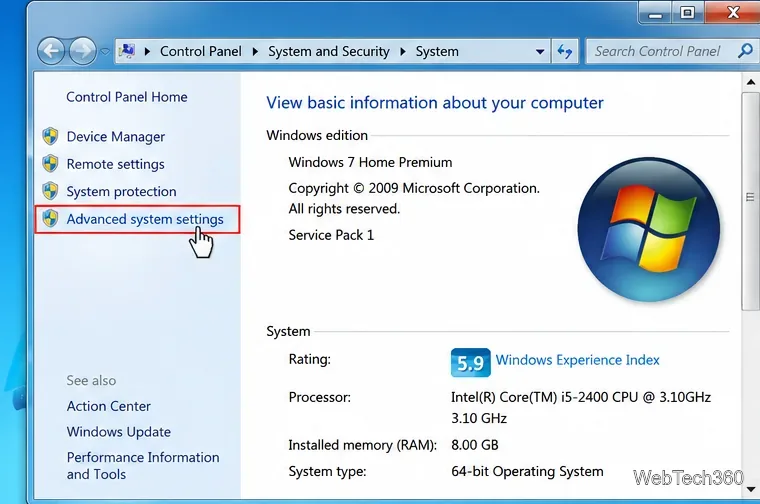Click the shield icon beside Device Manager
Viewport: 760px width, 504px height.
[x=50, y=137]
